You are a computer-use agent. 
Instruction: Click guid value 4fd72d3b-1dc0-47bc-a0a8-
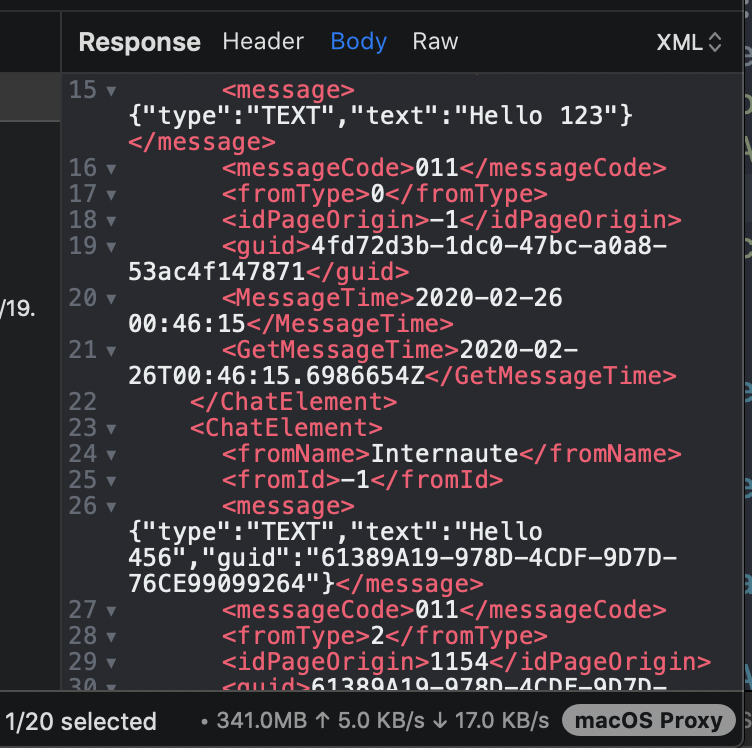[x=489, y=245]
